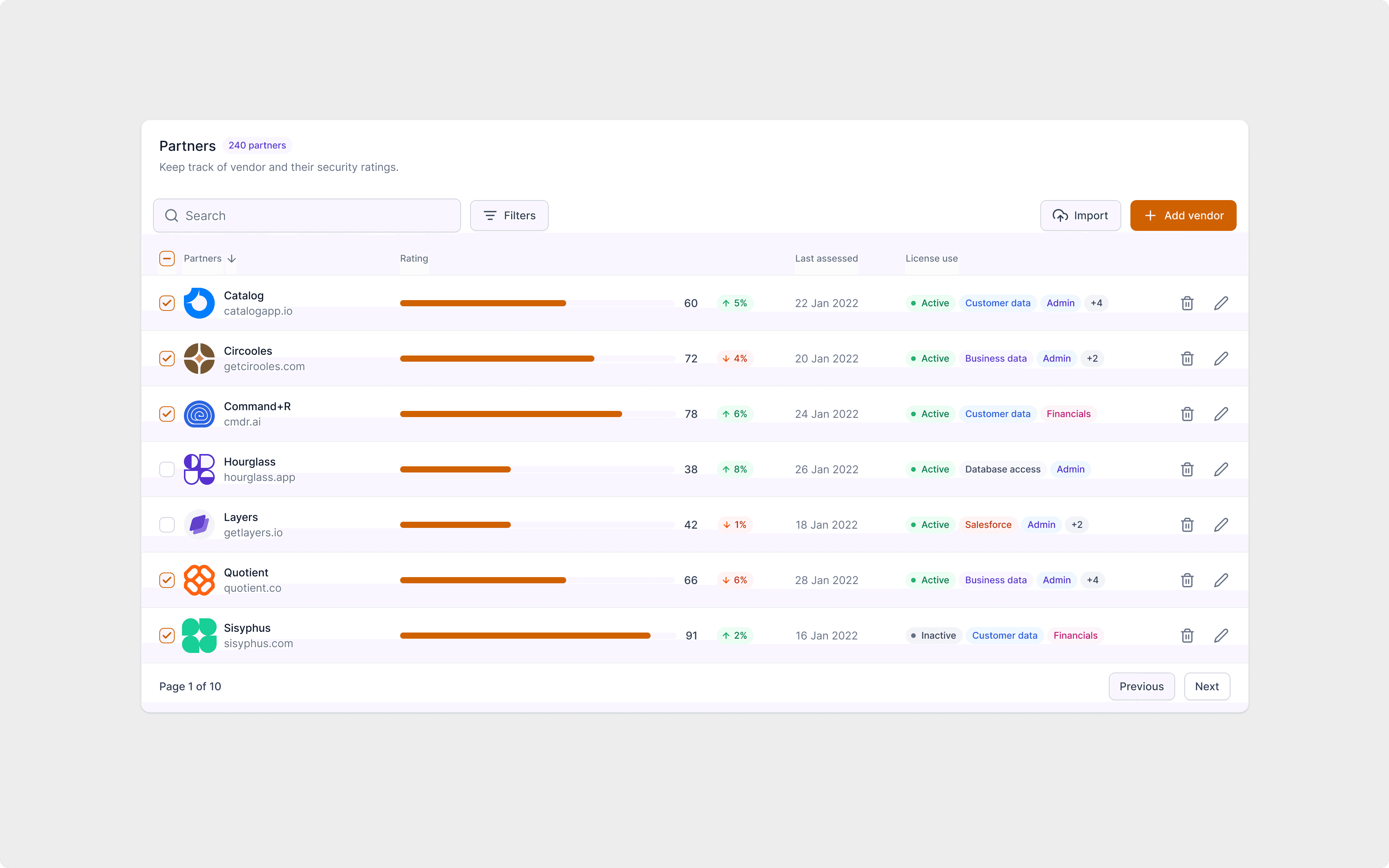Edit the Layers partner entry
The image size is (1389, 868).
[x=1221, y=525]
